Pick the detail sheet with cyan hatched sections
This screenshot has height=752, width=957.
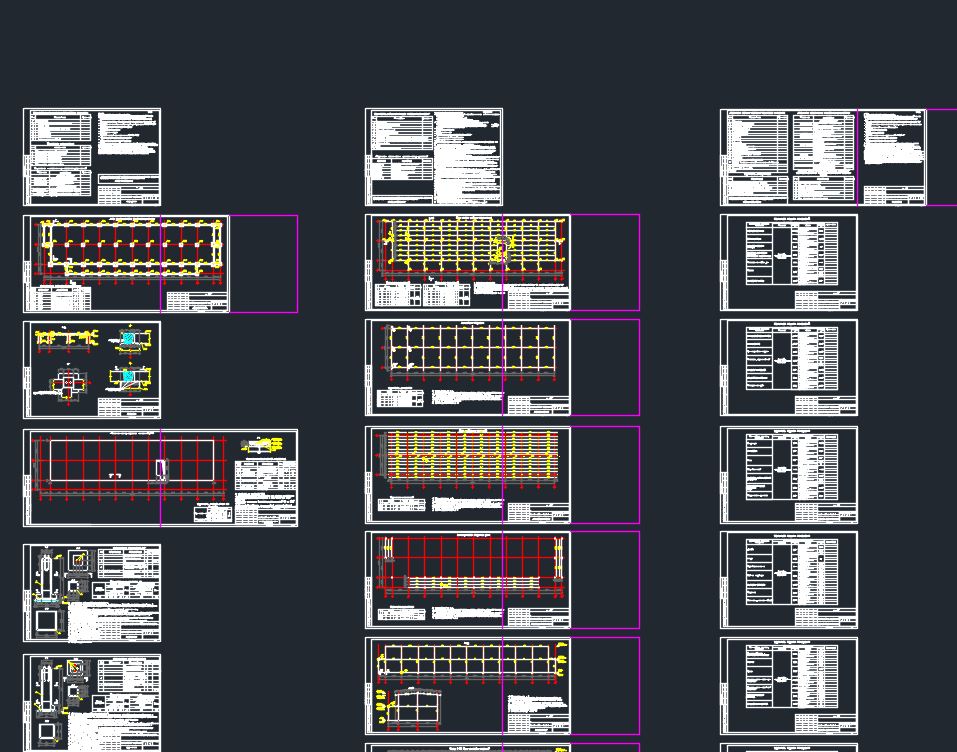[92, 370]
